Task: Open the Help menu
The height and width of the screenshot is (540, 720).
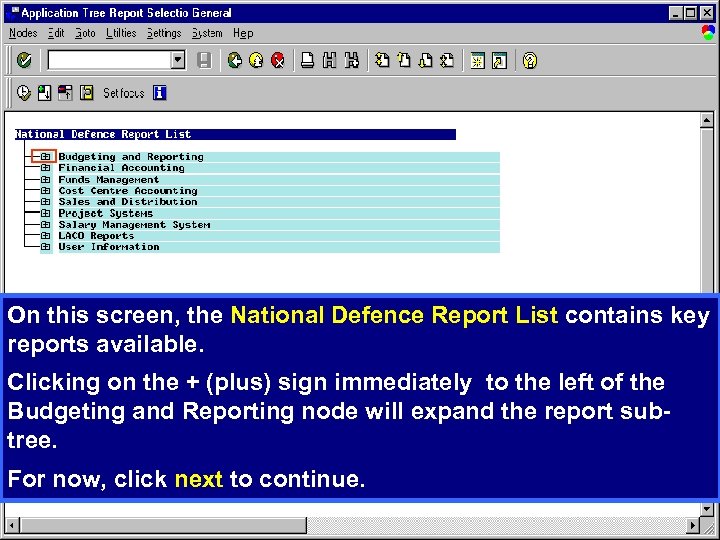Action: click(243, 33)
